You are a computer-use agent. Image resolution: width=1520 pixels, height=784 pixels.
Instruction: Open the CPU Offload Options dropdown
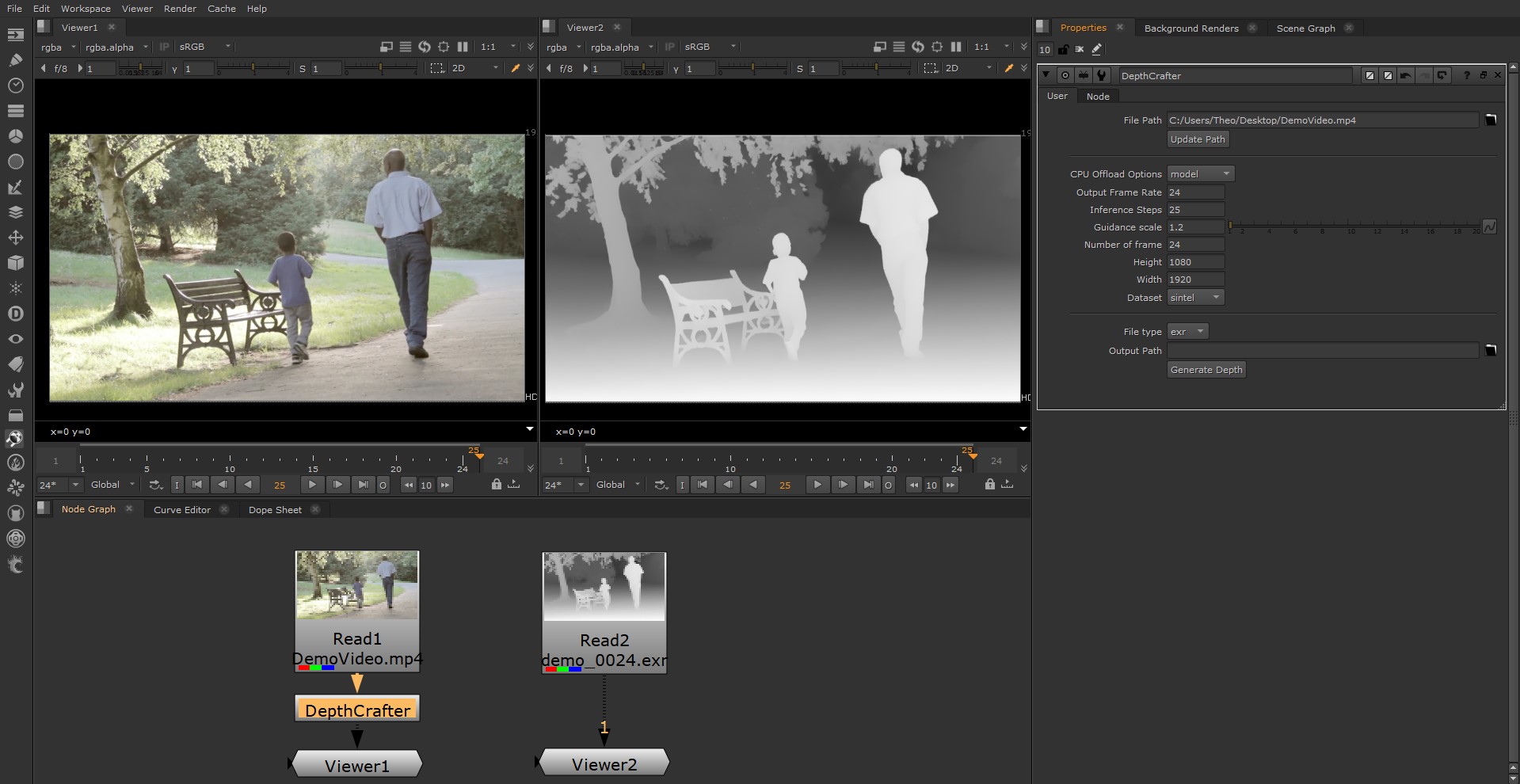pyautogui.click(x=1200, y=174)
